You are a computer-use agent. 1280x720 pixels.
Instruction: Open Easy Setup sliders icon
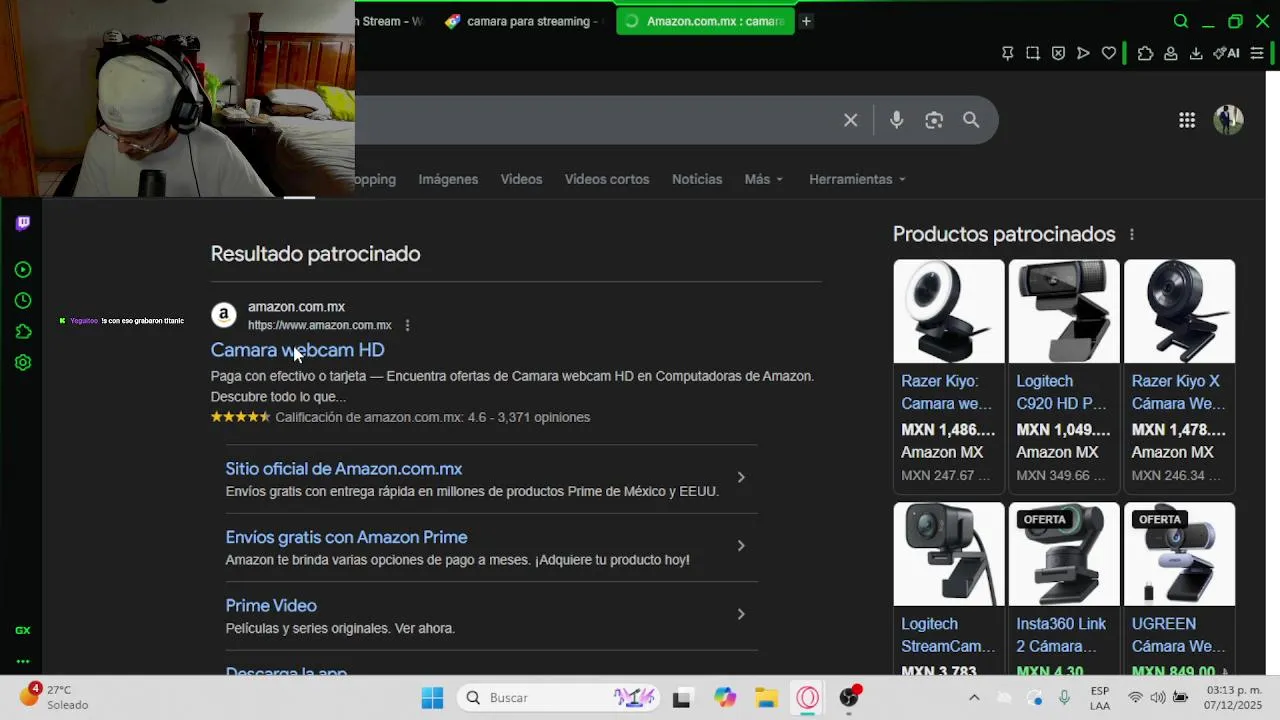(1257, 53)
